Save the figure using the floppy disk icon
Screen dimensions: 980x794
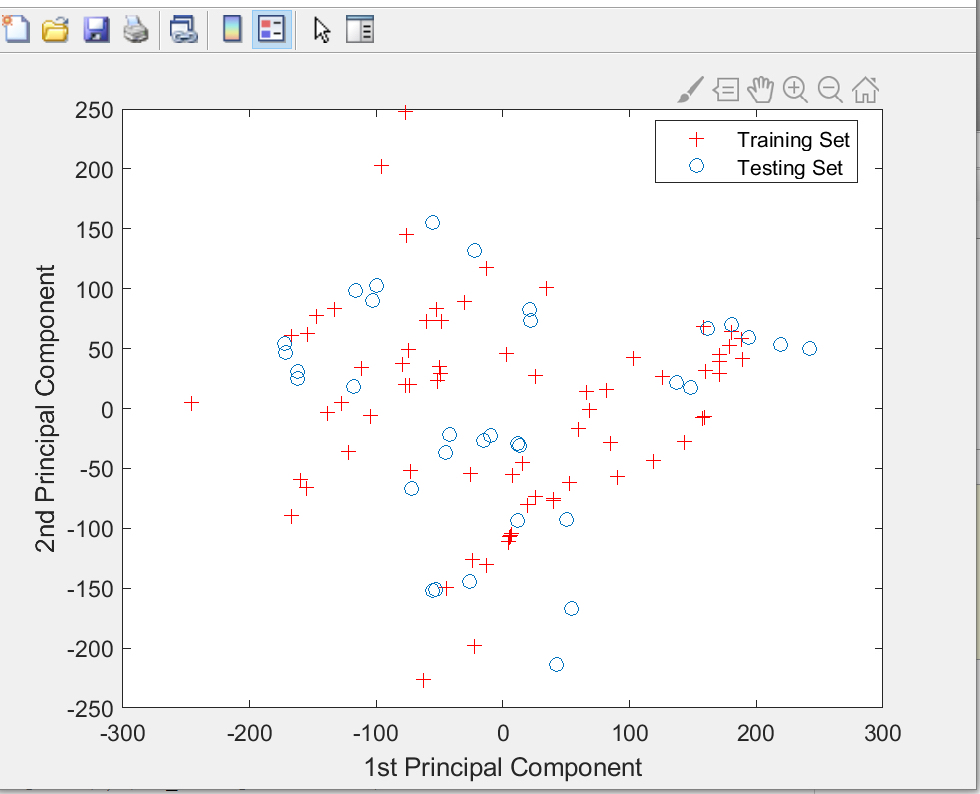[96, 29]
